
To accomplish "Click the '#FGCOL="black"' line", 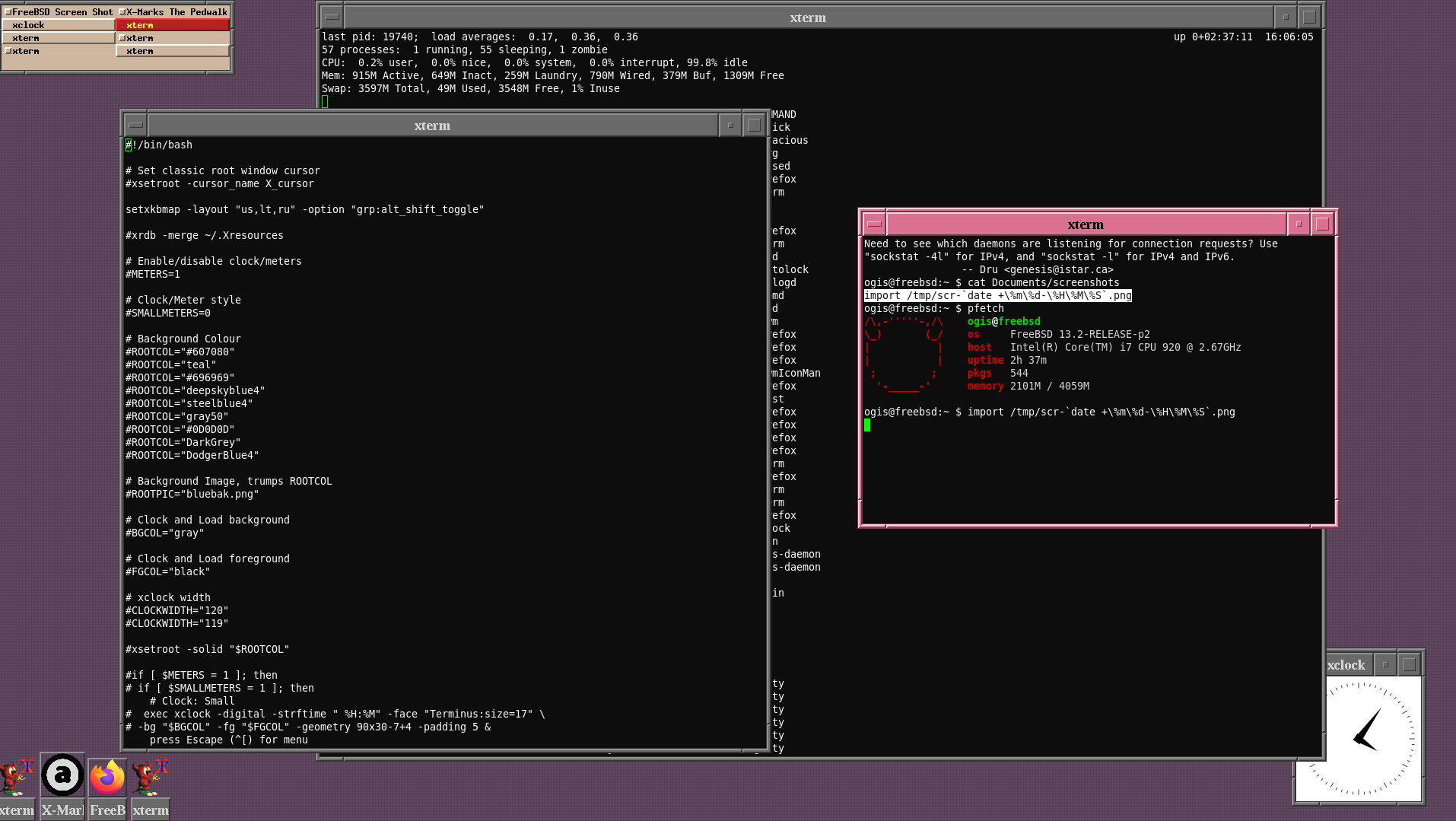I will pos(168,571).
